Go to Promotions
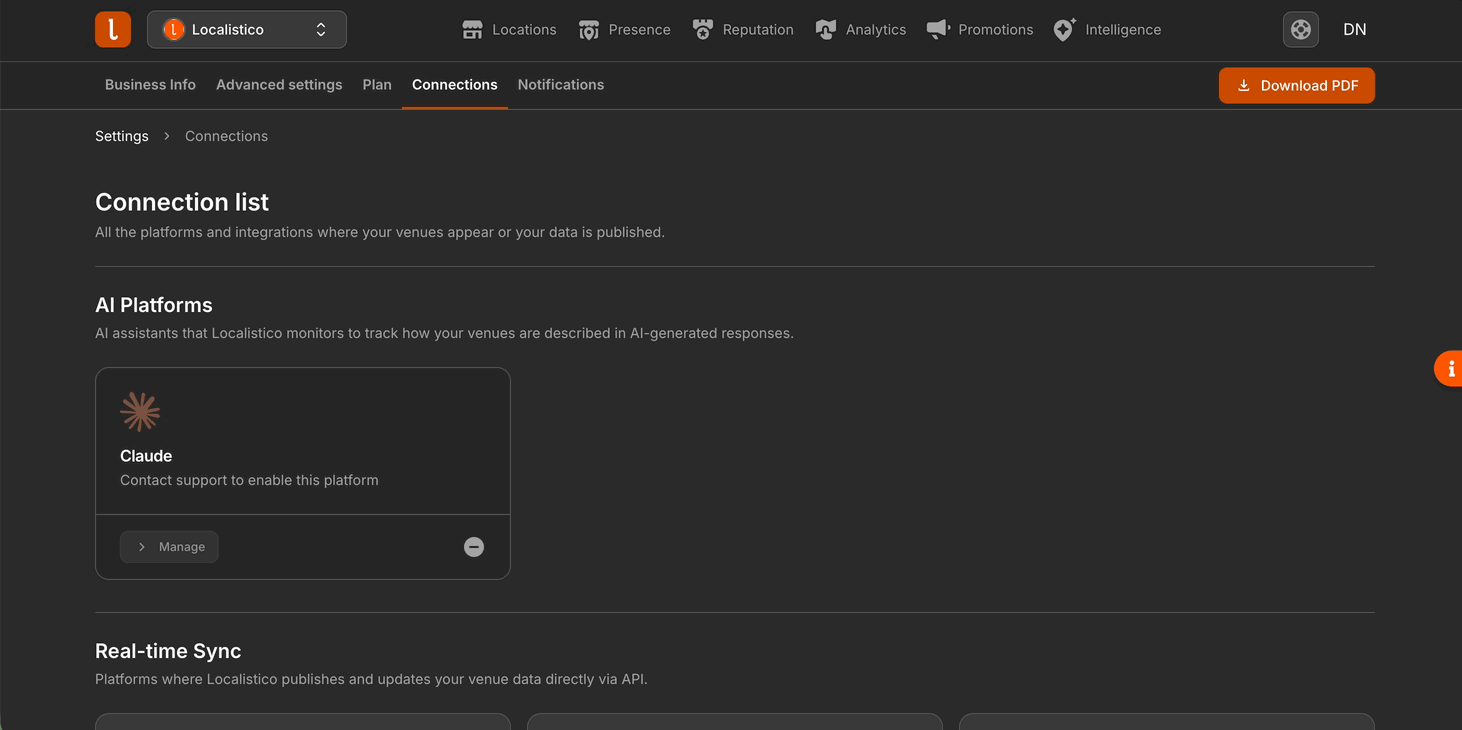This screenshot has width=1462, height=730. [x=980, y=30]
